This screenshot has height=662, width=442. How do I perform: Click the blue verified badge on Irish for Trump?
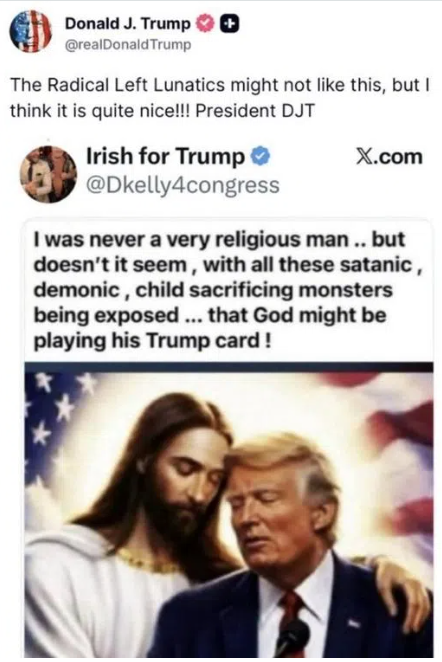pos(260,157)
